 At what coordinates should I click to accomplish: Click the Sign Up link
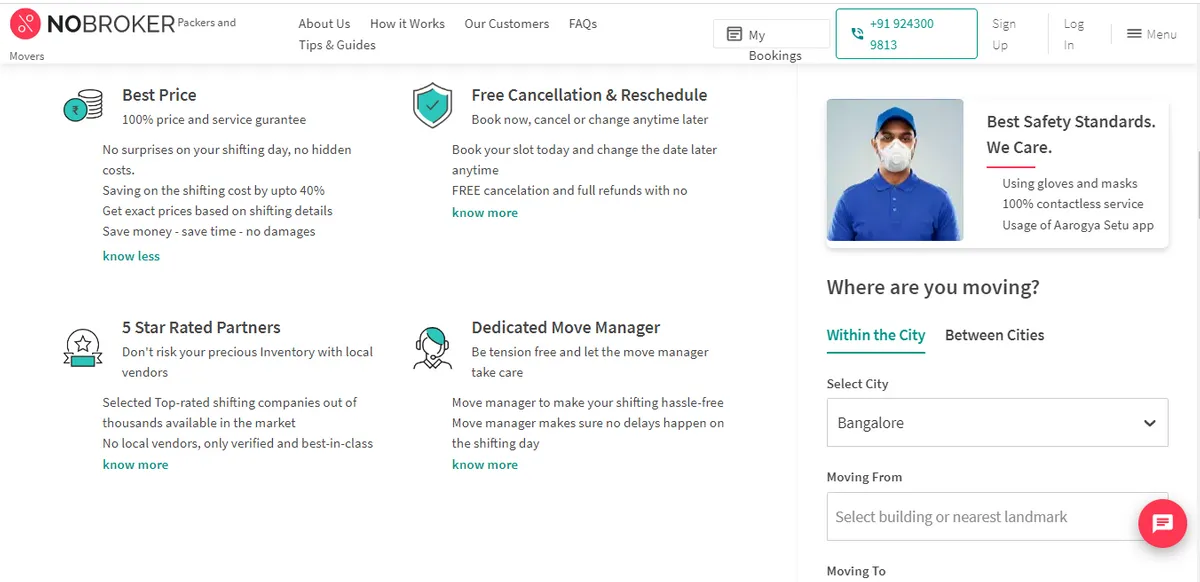(1003, 34)
